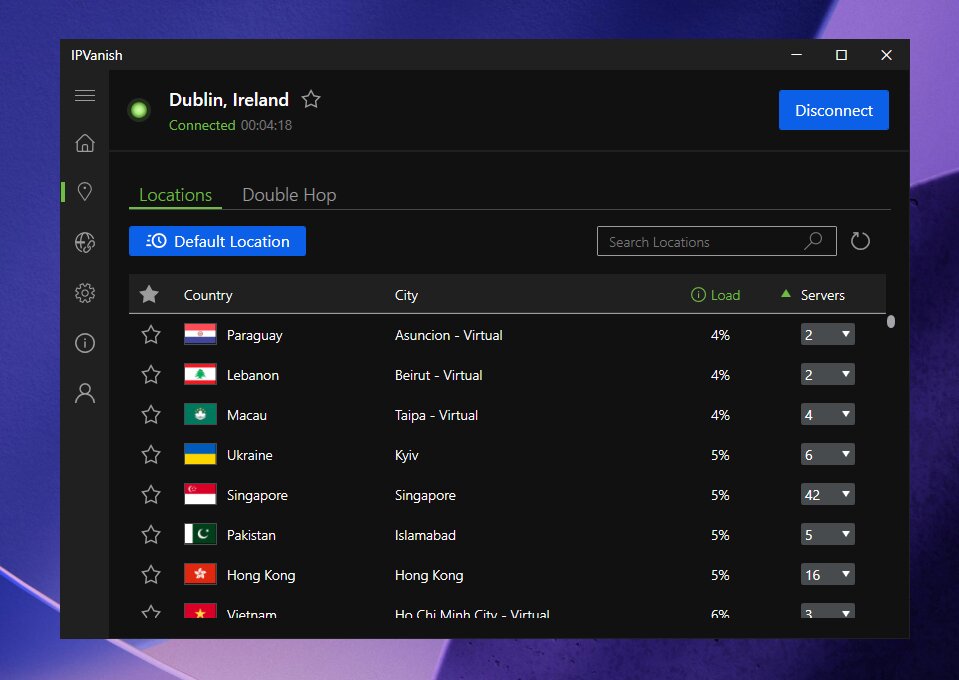Screen dimensions: 959x680
Task: Close the IPVanish window
Action: [886, 54]
